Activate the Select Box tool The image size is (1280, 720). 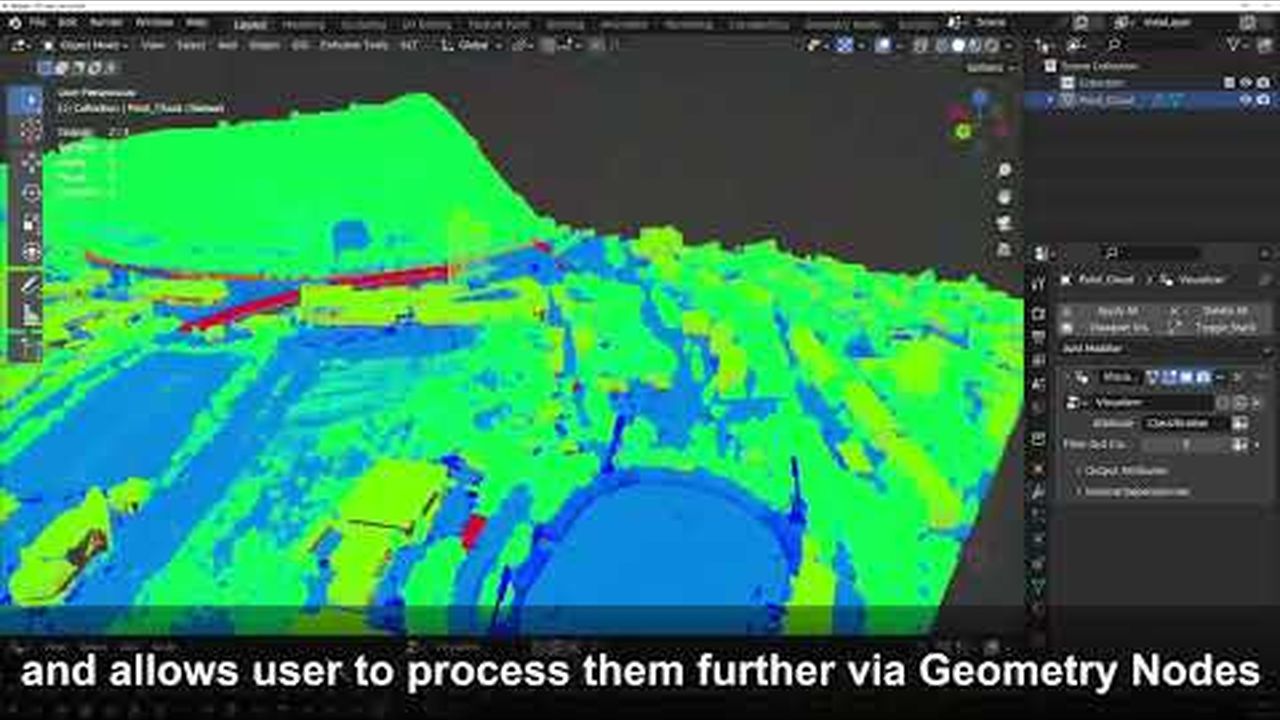[31, 99]
